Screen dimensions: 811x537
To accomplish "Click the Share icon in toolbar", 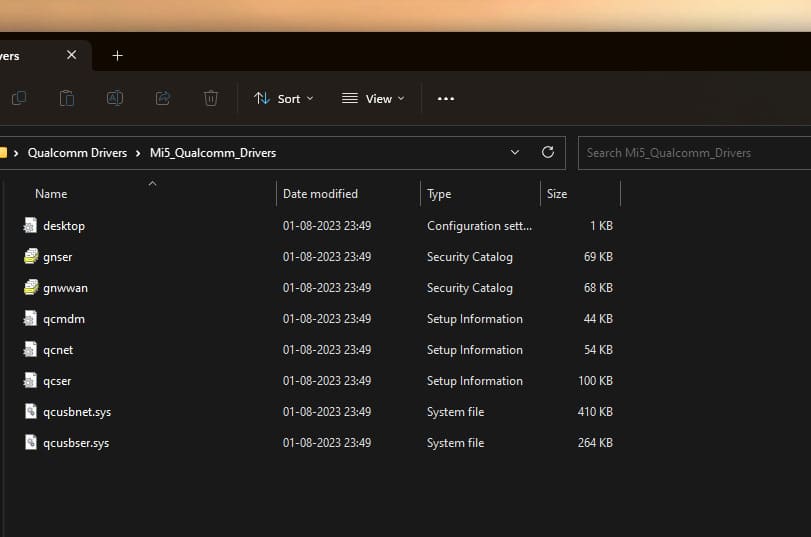I will click(163, 98).
